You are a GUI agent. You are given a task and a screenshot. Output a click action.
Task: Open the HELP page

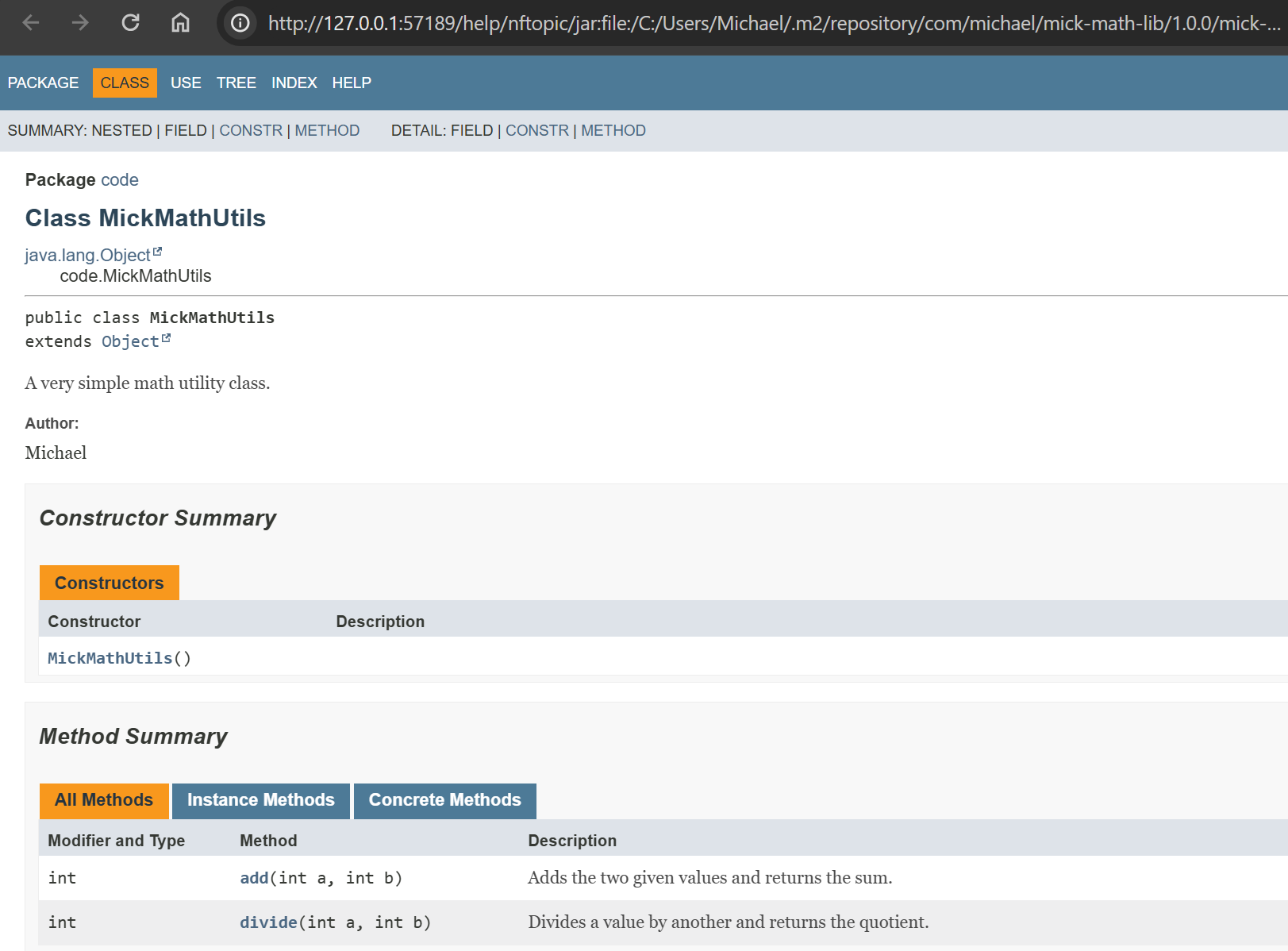[x=352, y=83]
